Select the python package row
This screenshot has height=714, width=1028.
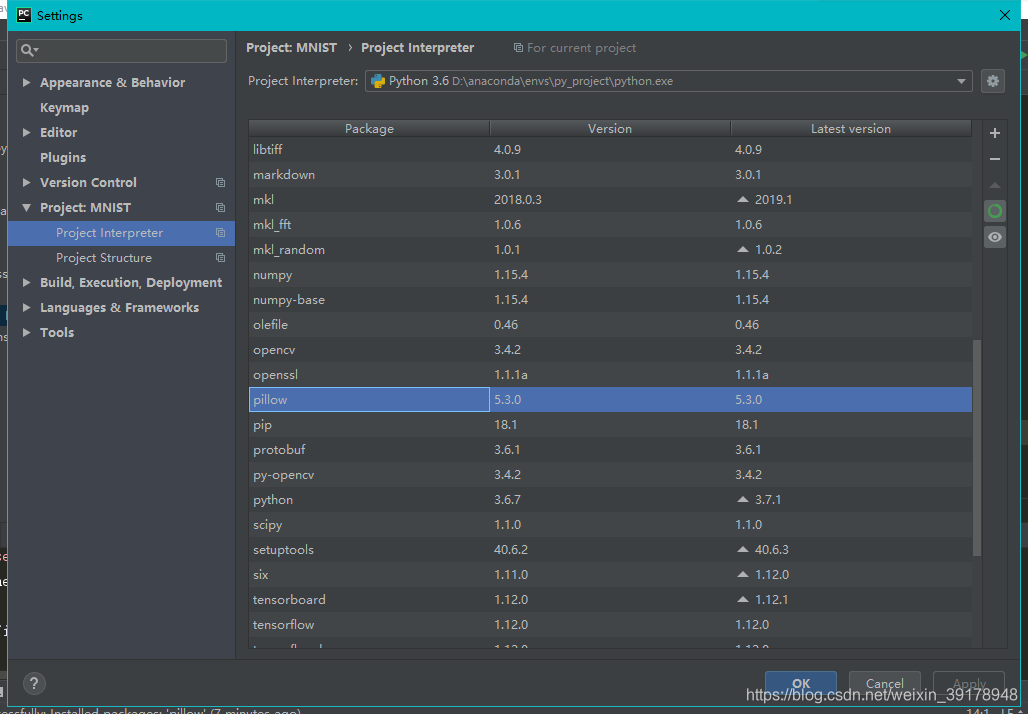pyautogui.click(x=610, y=500)
